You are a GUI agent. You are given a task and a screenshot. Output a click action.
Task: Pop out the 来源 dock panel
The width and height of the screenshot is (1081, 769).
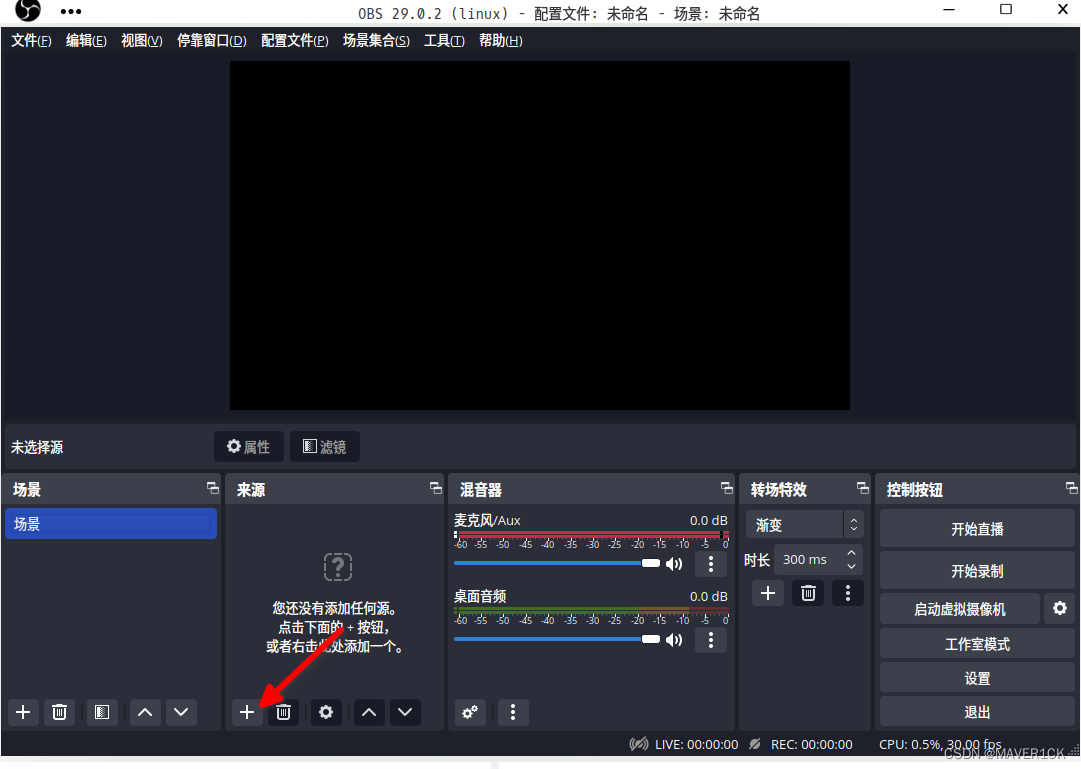(436, 488)
